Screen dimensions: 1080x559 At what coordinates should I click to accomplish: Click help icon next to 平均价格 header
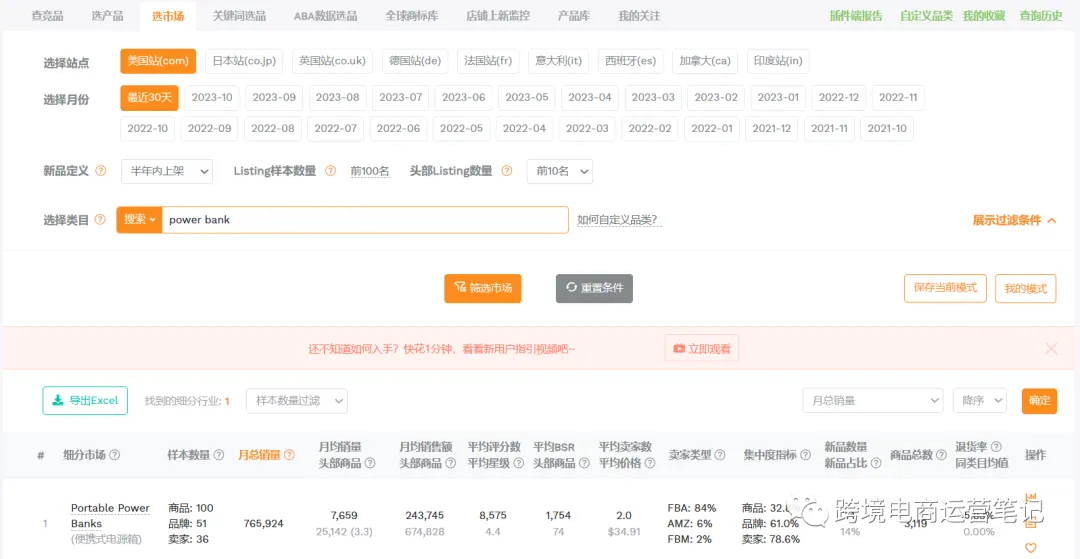point(651,463)
